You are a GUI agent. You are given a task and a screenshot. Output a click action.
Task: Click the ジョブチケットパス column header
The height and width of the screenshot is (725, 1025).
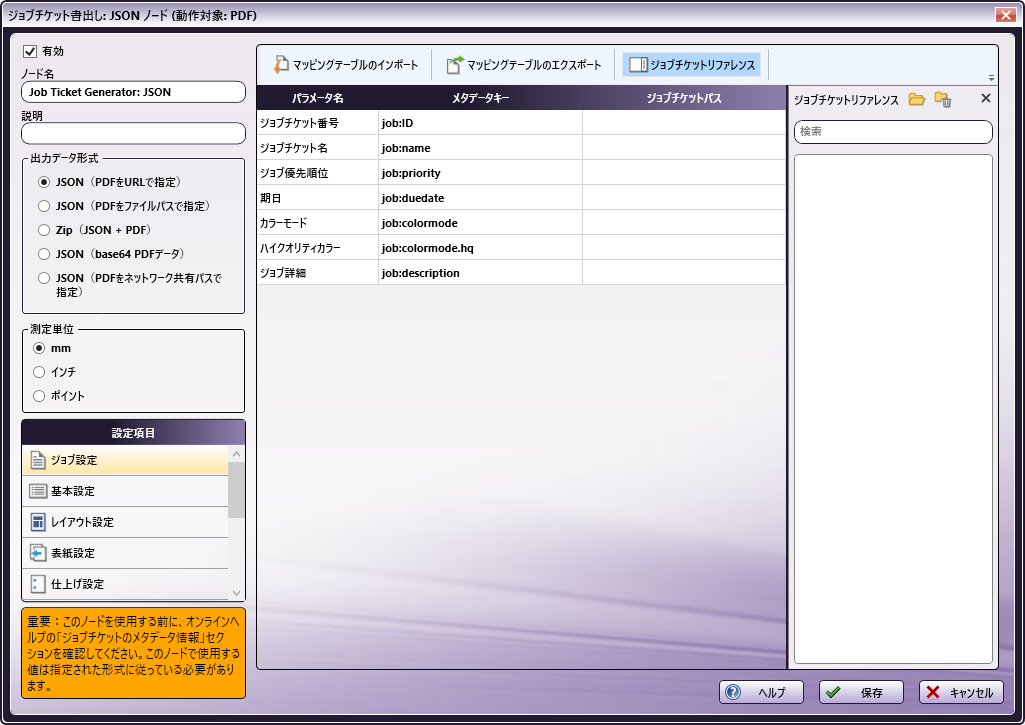coord(684,98)
